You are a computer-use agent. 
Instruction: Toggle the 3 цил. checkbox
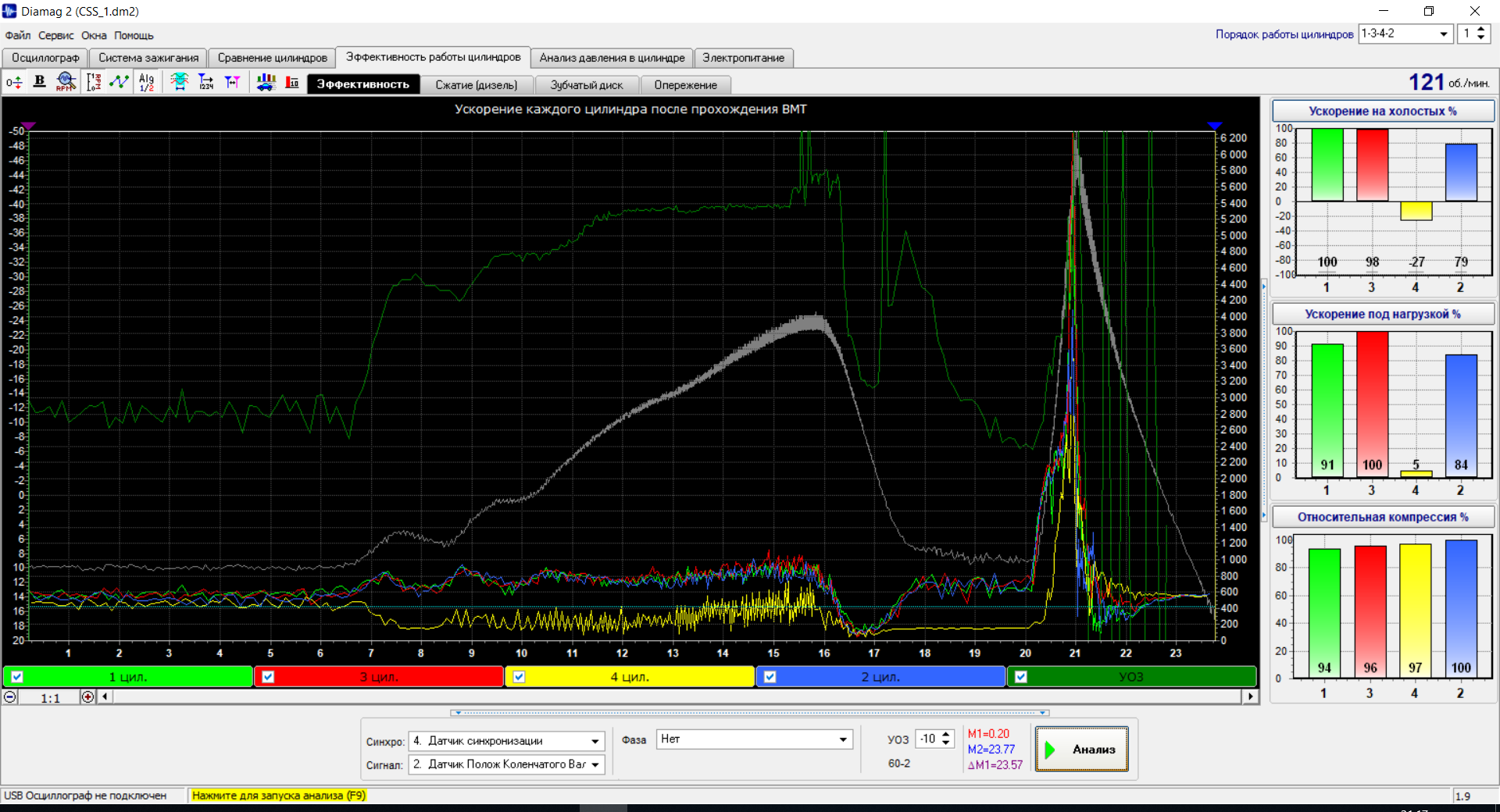[x=268, y=677]
